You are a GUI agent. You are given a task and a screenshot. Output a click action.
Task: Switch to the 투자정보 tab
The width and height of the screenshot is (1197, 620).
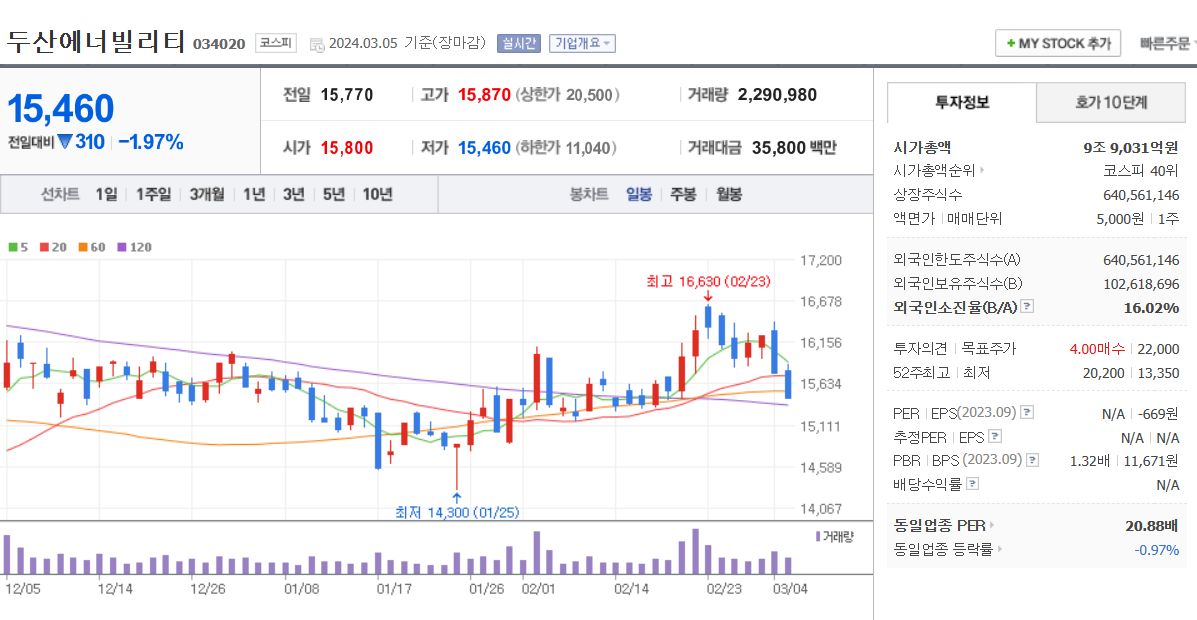coord(961,102)
